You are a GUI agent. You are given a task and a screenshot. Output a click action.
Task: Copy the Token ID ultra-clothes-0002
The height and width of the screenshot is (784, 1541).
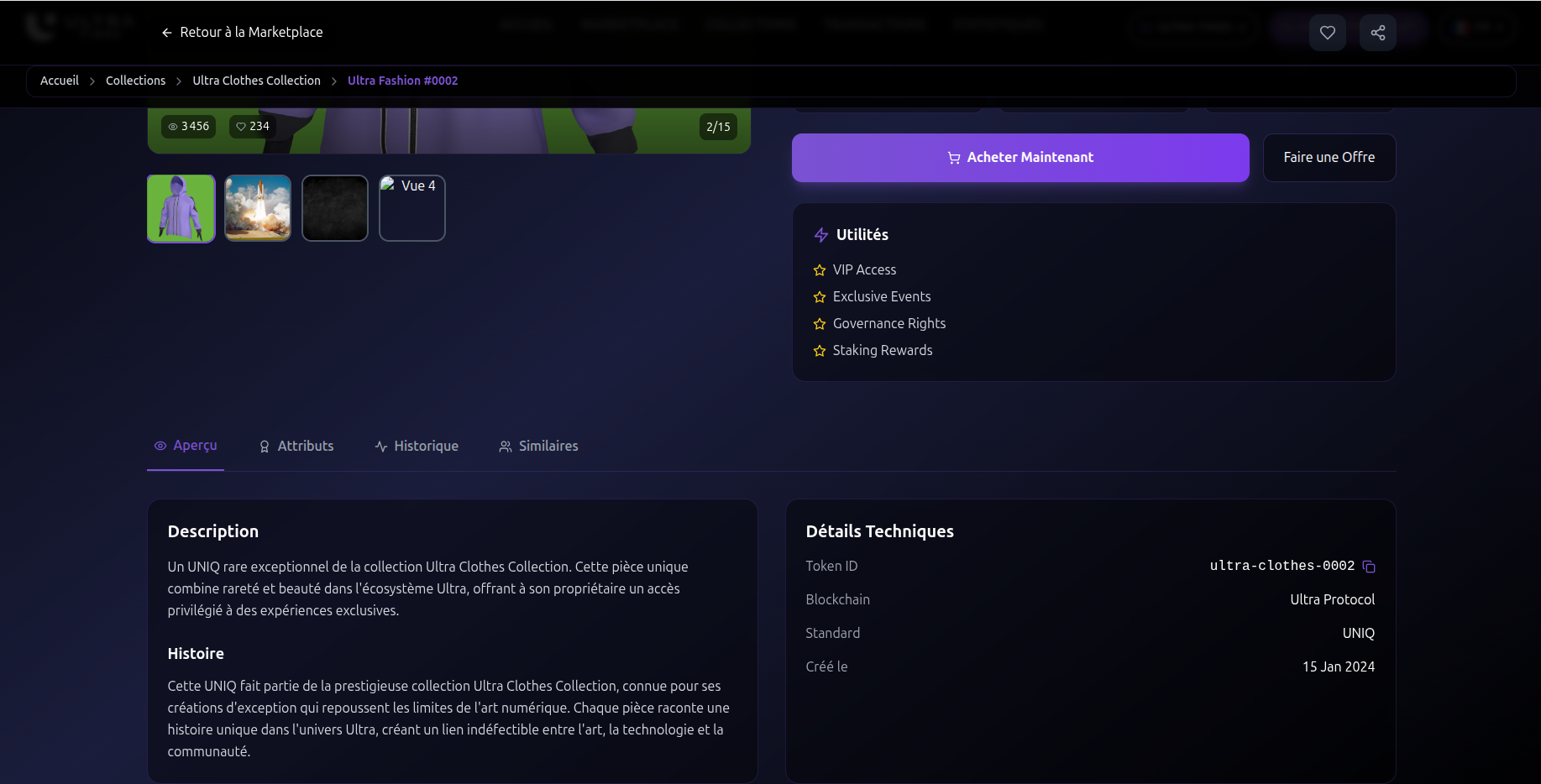1368,567
